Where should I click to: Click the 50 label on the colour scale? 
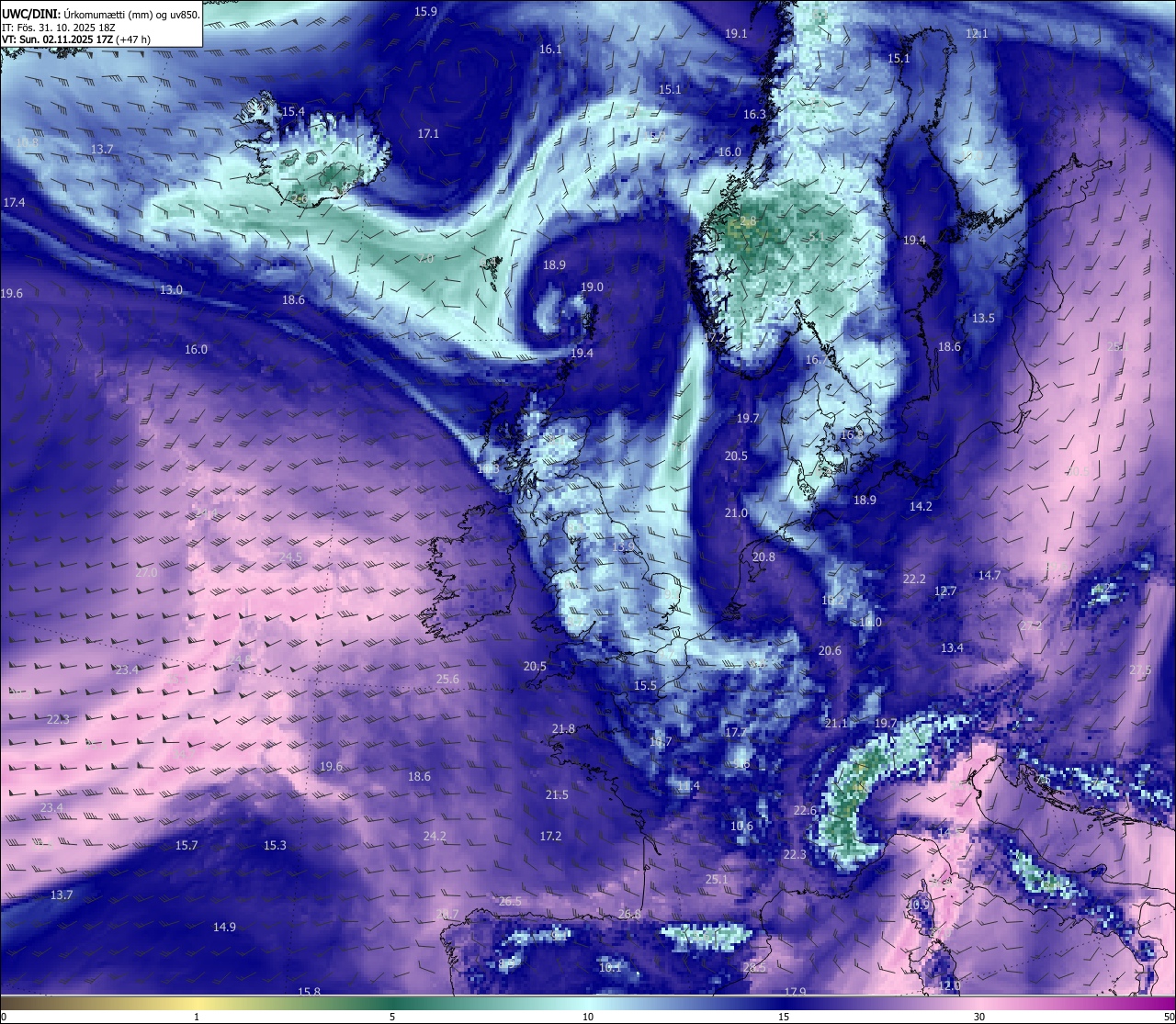[x=1168, y=1017]
